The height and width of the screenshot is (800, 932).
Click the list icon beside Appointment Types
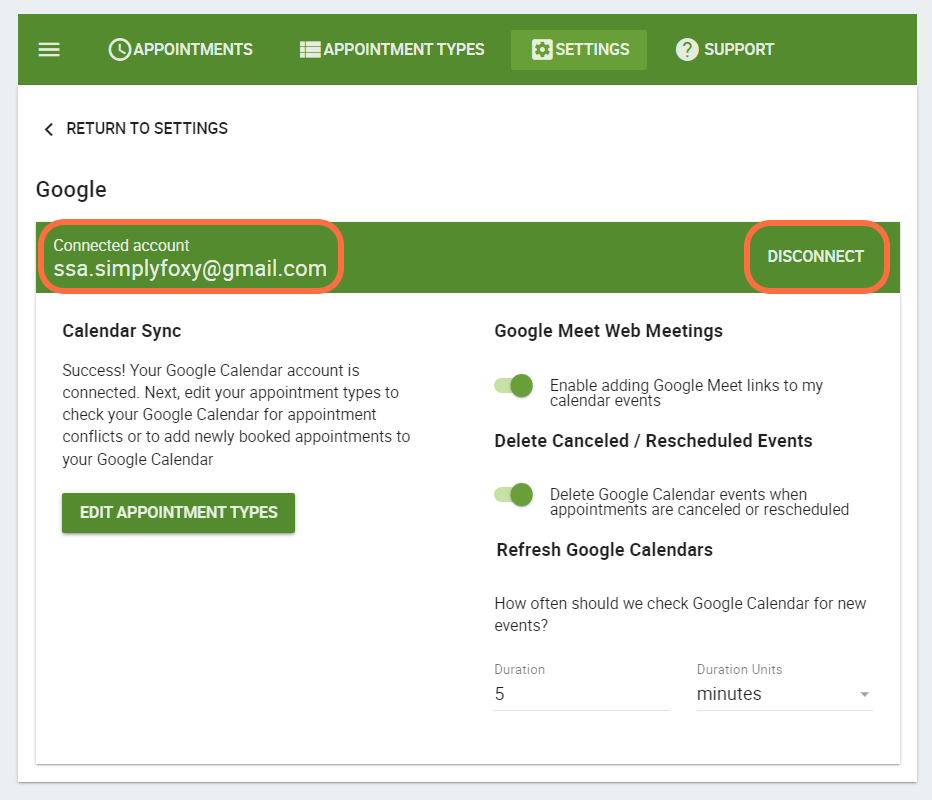tap(310, 49)
